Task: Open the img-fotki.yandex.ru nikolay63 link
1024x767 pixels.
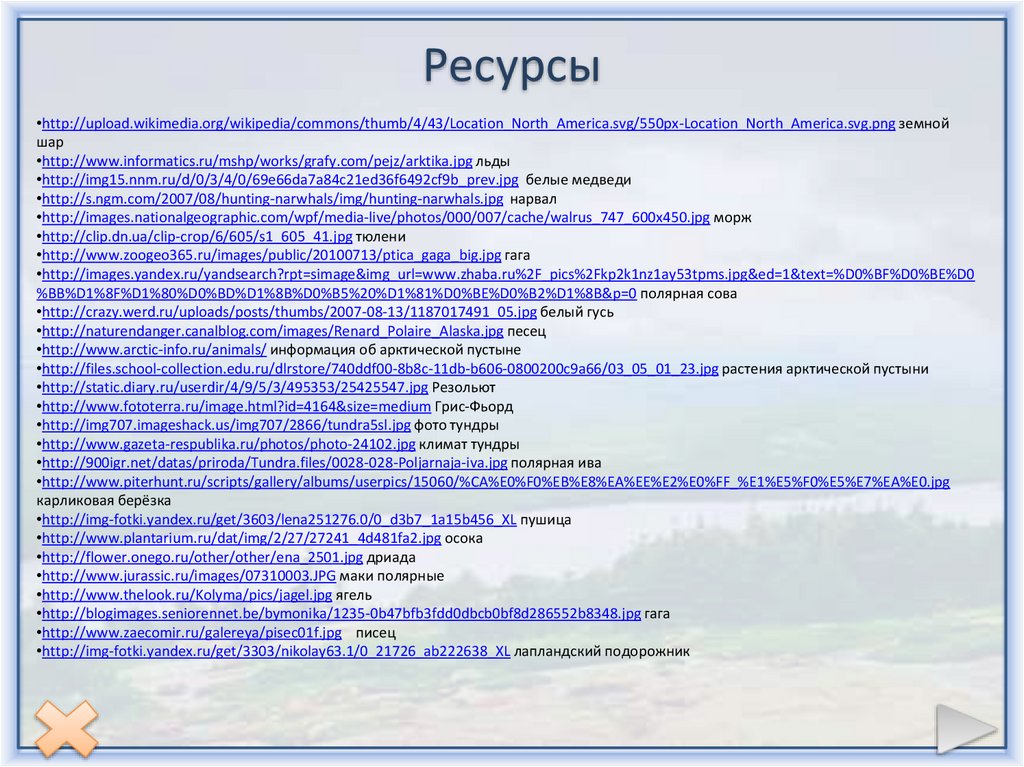Action: coord(276,651)
